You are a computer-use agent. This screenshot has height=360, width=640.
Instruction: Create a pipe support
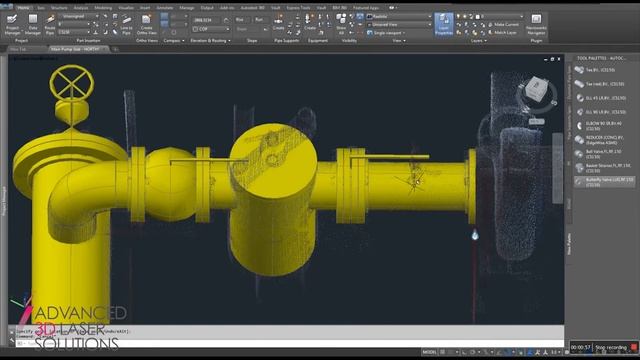point(278,22)
